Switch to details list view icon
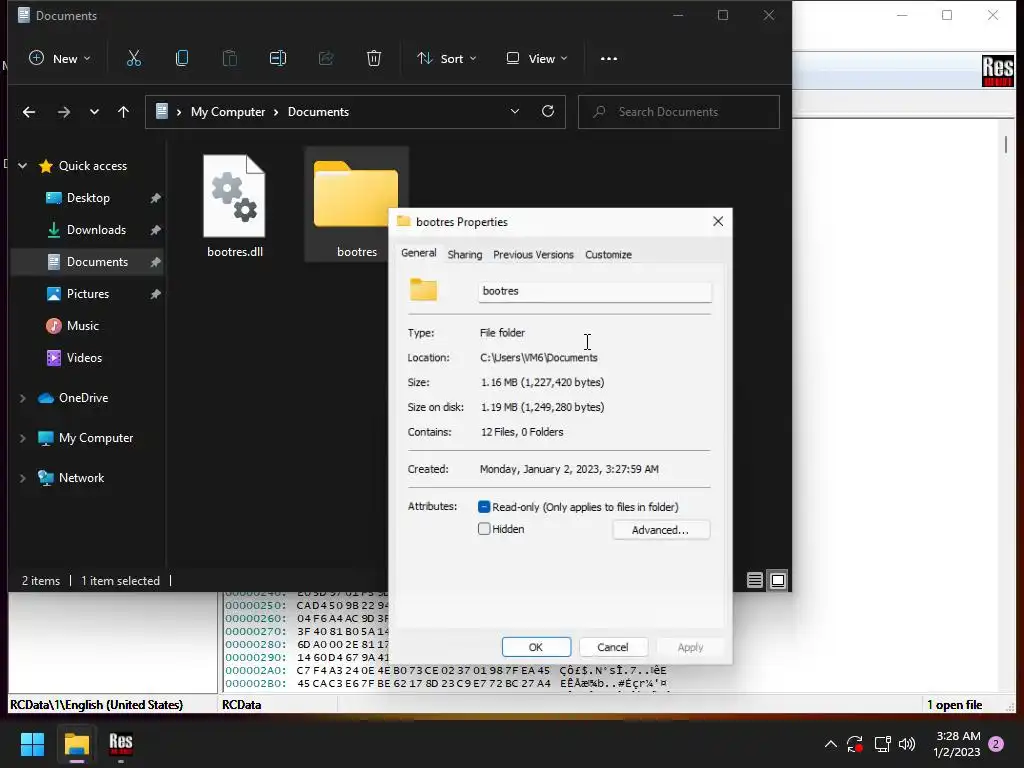This screenshot has height=768, width=1024. click(754, 581)
